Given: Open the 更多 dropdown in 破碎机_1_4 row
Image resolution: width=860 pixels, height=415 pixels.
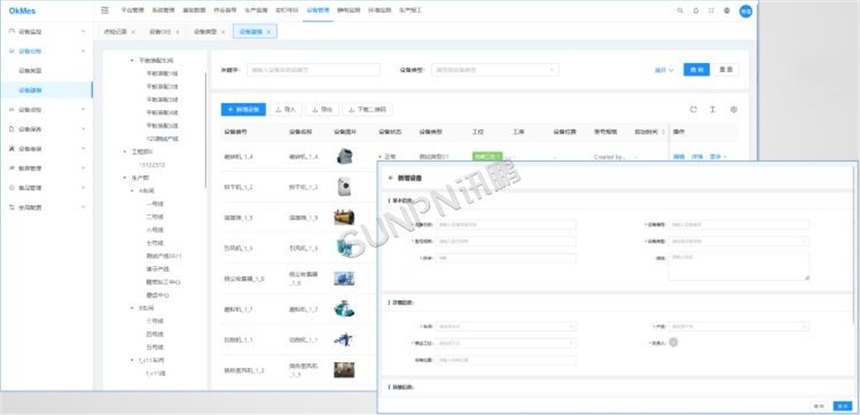Looking at the screenshot, I should tap(718, 157).
